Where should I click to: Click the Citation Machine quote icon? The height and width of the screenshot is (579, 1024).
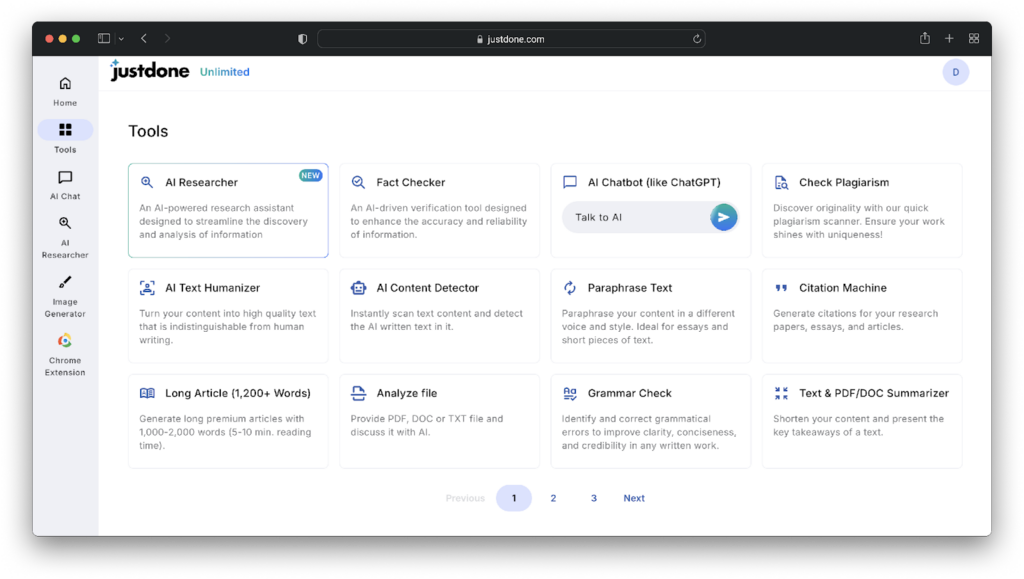pyautogui.click(x=781, y=288)
